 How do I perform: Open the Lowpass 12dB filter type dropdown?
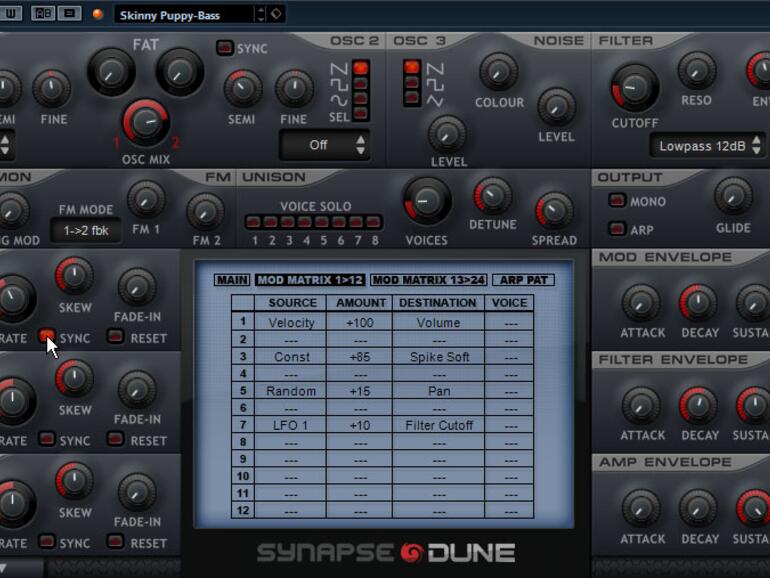(x=707, y=146)
